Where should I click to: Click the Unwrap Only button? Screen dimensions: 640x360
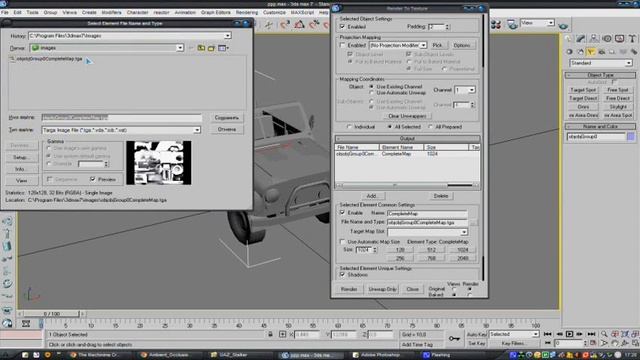382,289
